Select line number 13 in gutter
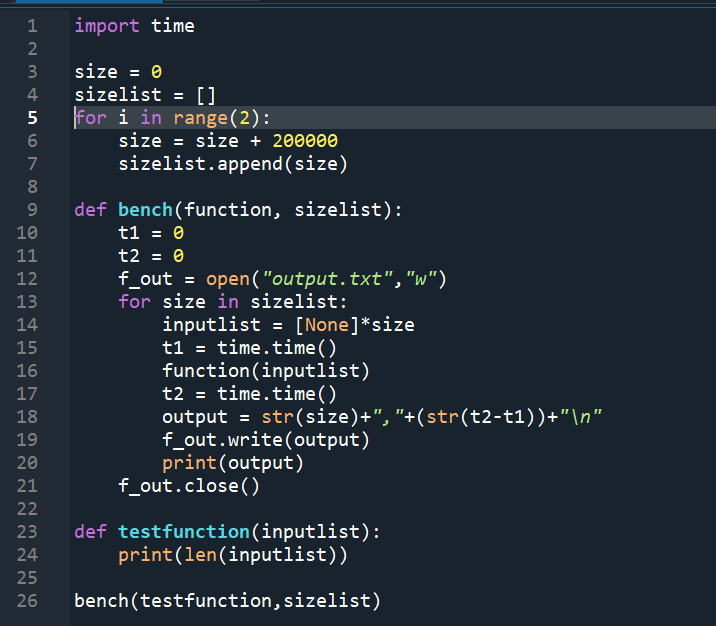The image size is (716, 626). [x=27, y=302]
